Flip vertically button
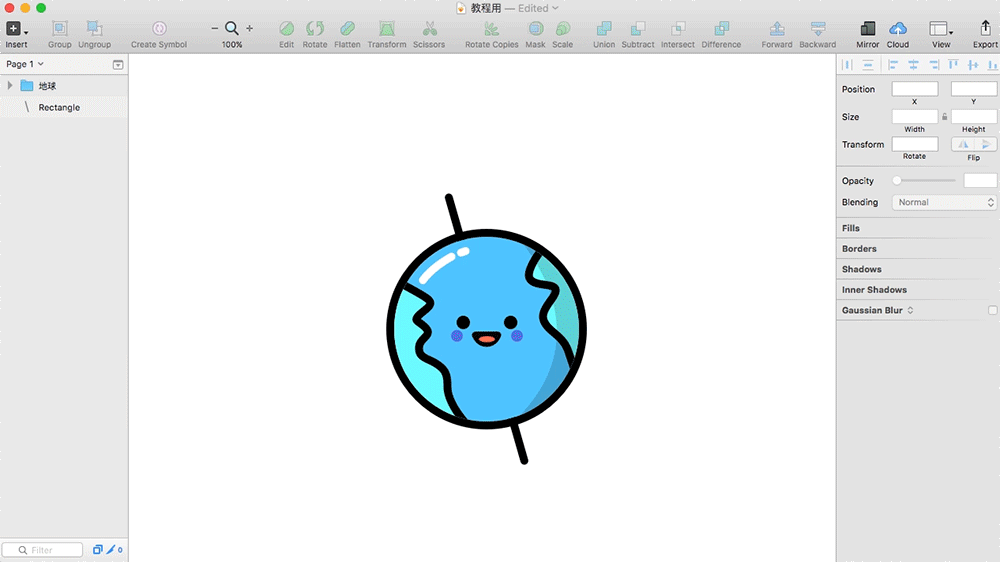The height and width of the screenshot is (562, 1000). 985,144
